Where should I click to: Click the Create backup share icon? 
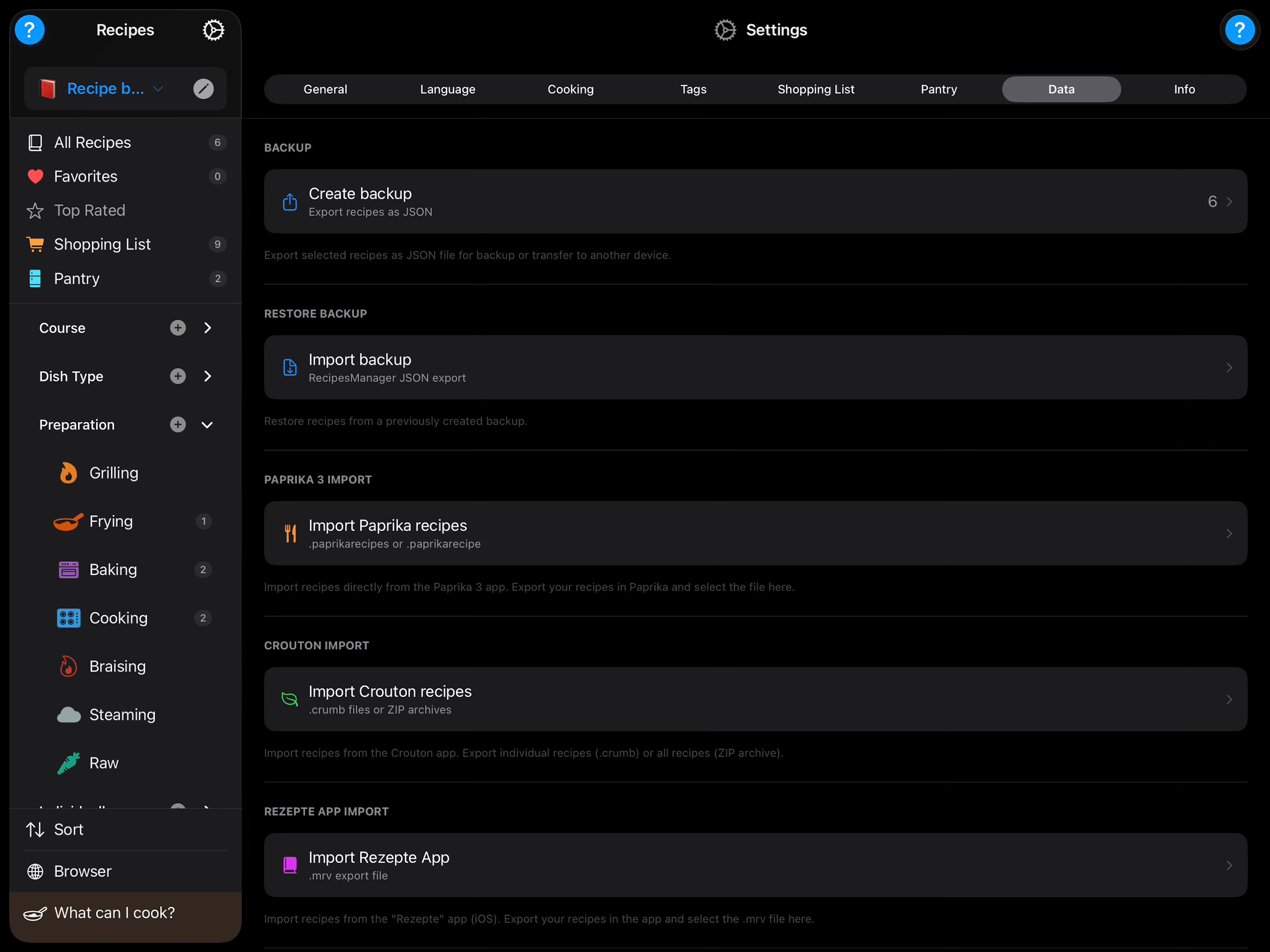(290, 202)
